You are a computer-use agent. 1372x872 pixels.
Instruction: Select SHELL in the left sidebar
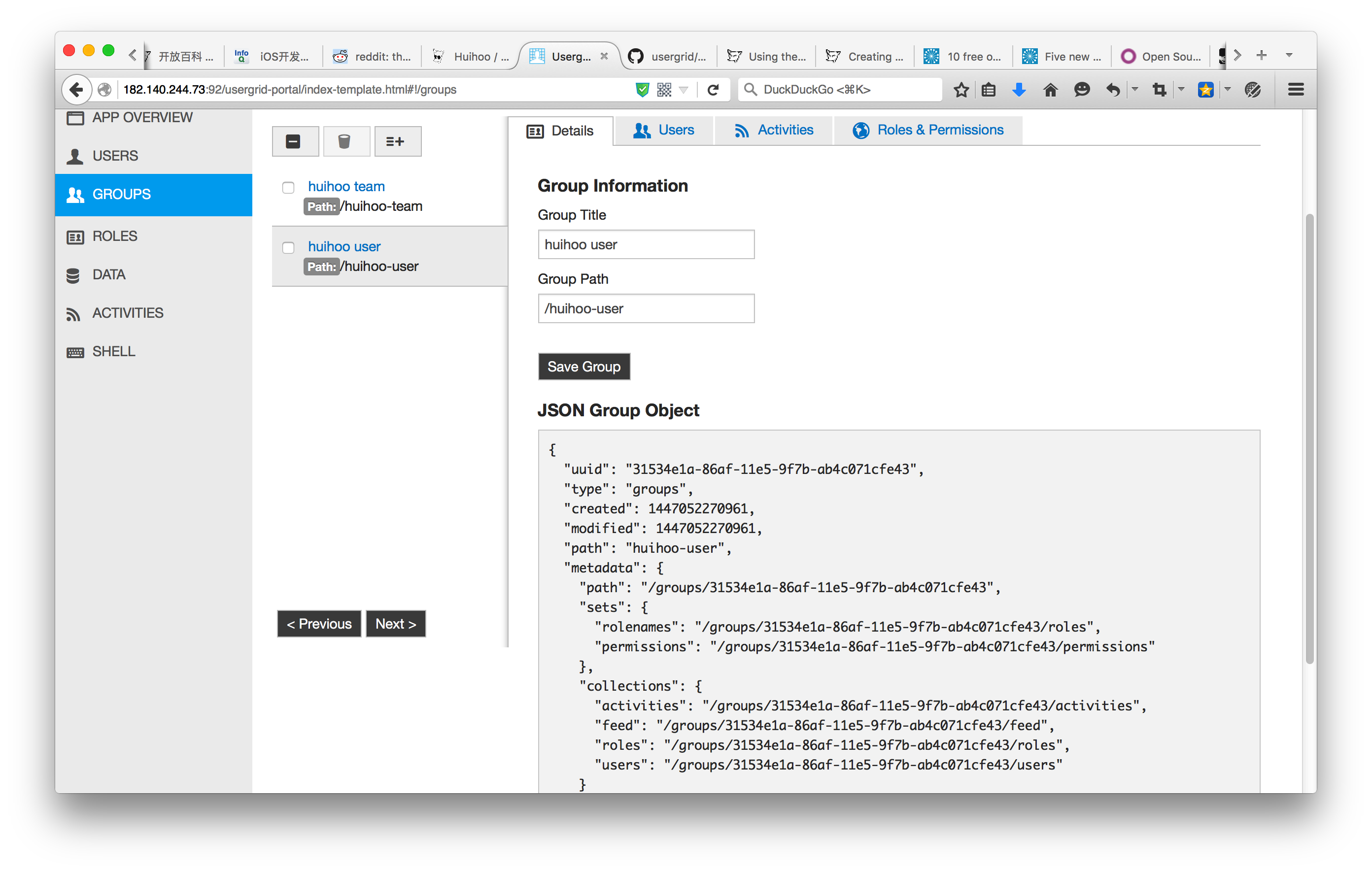(x=113, y=351)
